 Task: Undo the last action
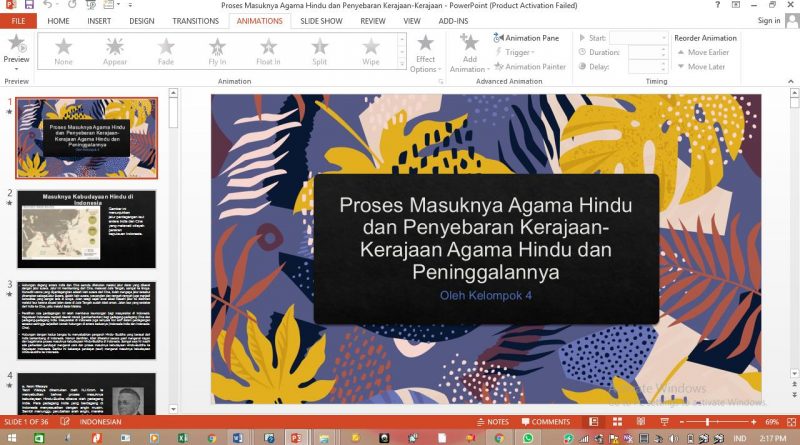click(48, 5)
